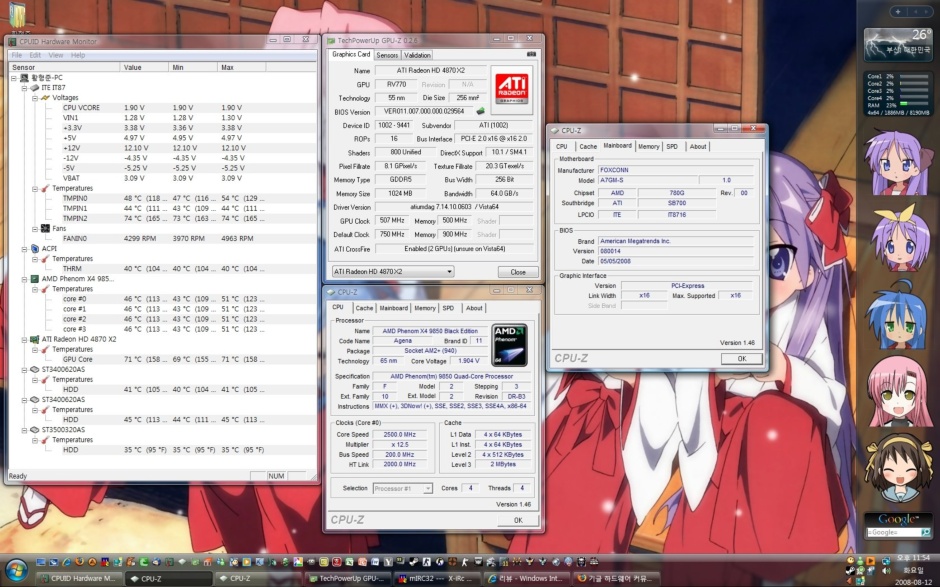Image resolution: width=940 pixels, height=587 pixels.
Task: Open the Edit menu in Hardware Monitor
Action: tap(35, 55)
